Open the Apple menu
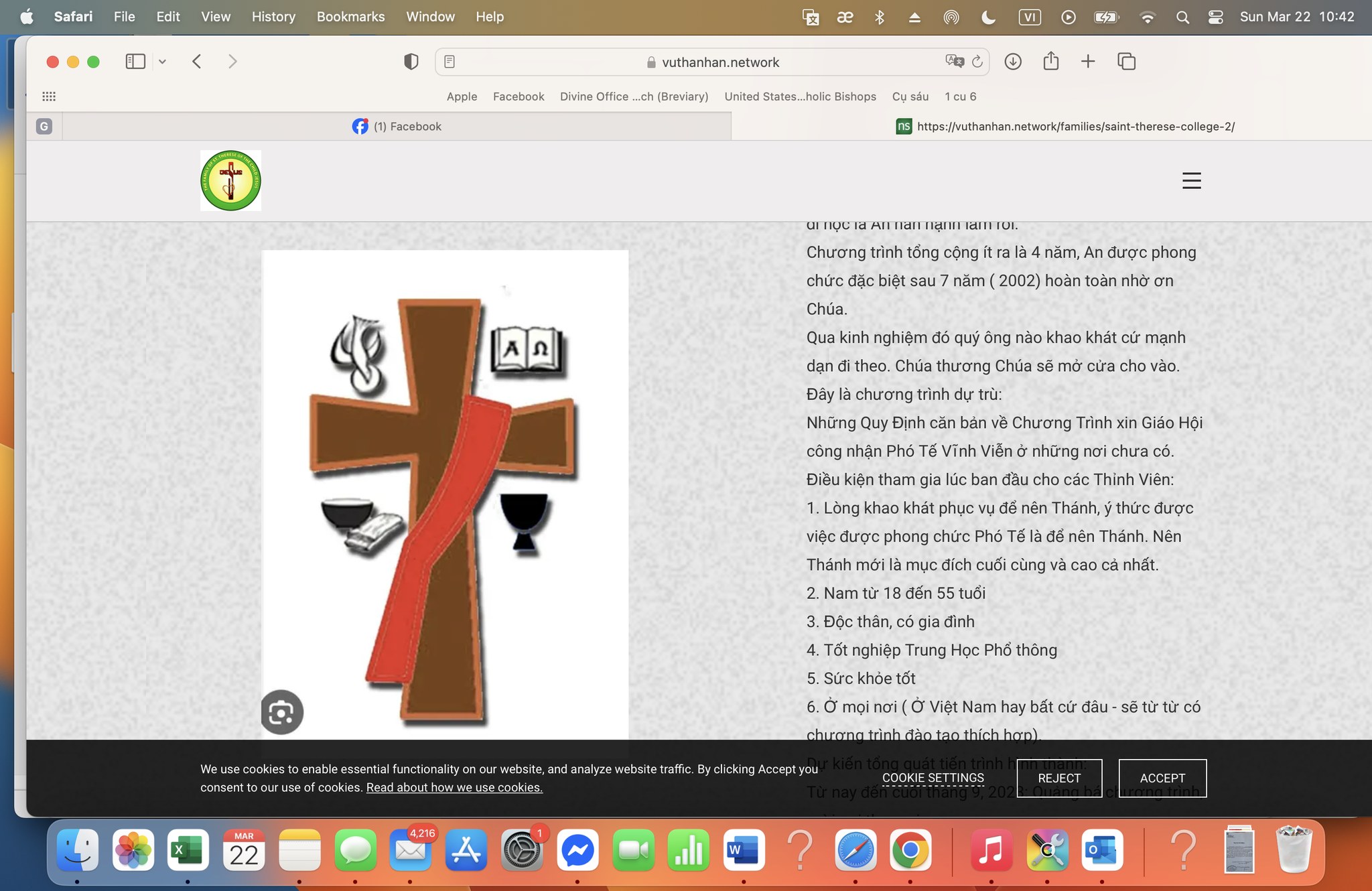Image resolution: width=1372 pixels, height=891 pixels. point(27,17)
